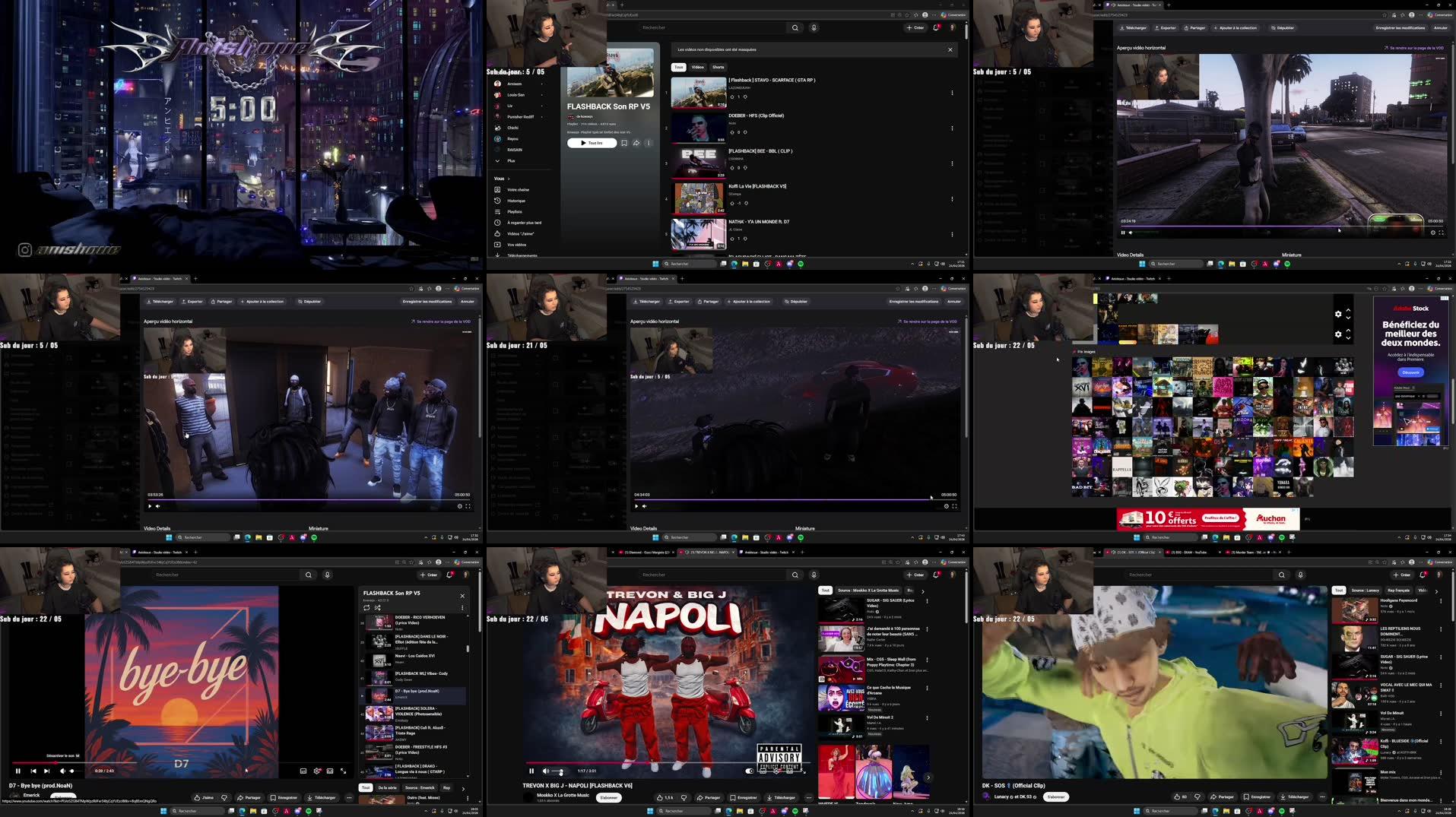
Task: Open playback settings gear in the VOD preview player
Action: pyautogui.click(x=1432, y=232)
